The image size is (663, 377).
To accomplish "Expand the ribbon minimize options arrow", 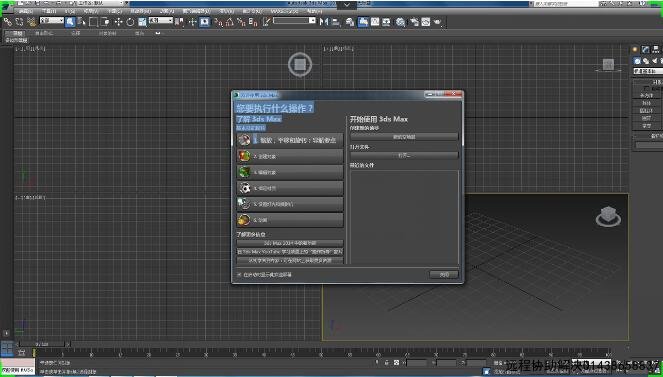I will (x=158, y=33).
